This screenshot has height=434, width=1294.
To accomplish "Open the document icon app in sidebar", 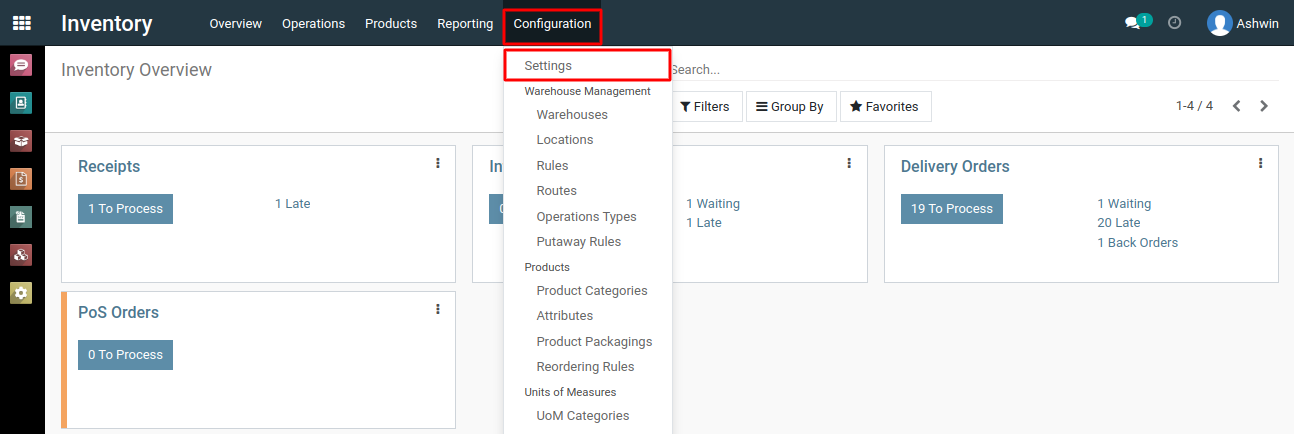I will coord(21,216).
